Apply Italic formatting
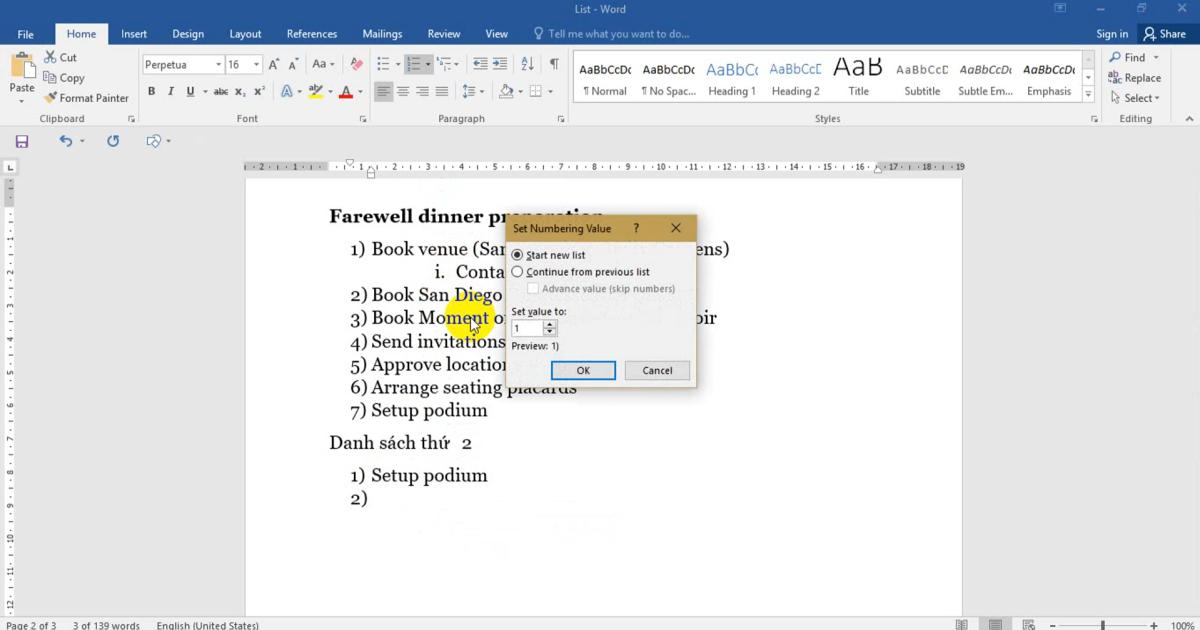 [171, 91]
